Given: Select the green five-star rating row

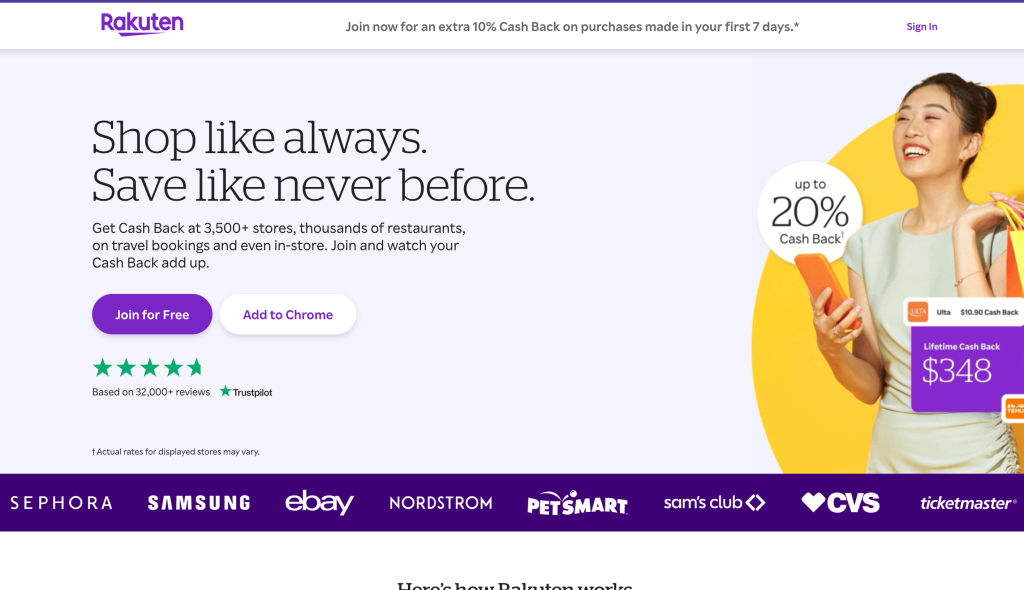Looking at the screenshot, I should pyautogui.click(x=149, y=367).
